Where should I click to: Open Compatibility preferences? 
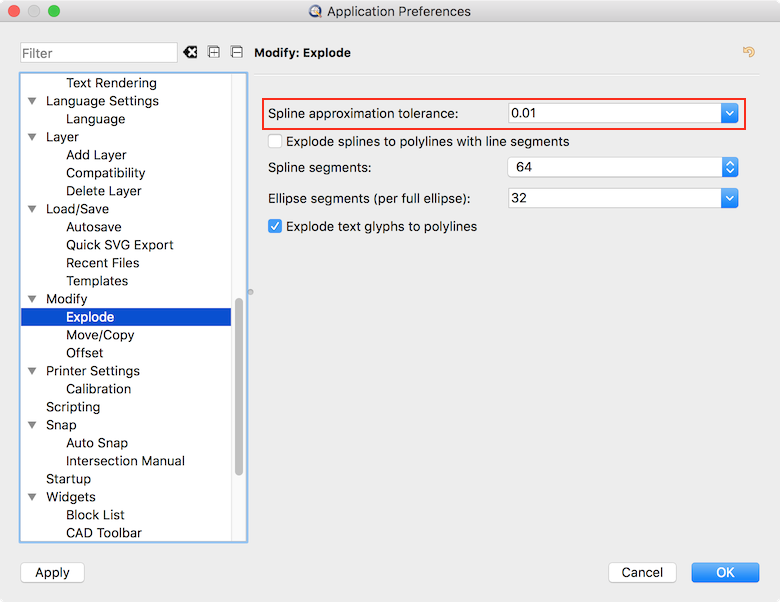pyautogui.click(x=105, y=173)
